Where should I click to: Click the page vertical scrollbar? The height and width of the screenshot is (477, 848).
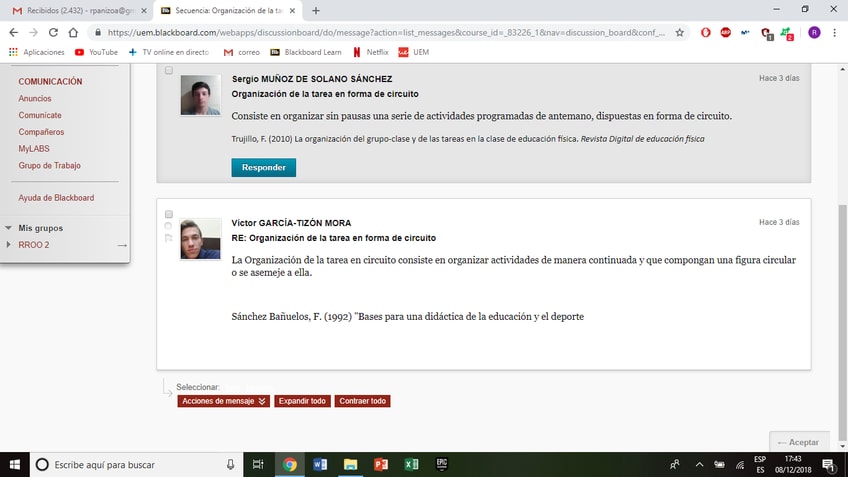pyautogui.click(x=843, y=322)
